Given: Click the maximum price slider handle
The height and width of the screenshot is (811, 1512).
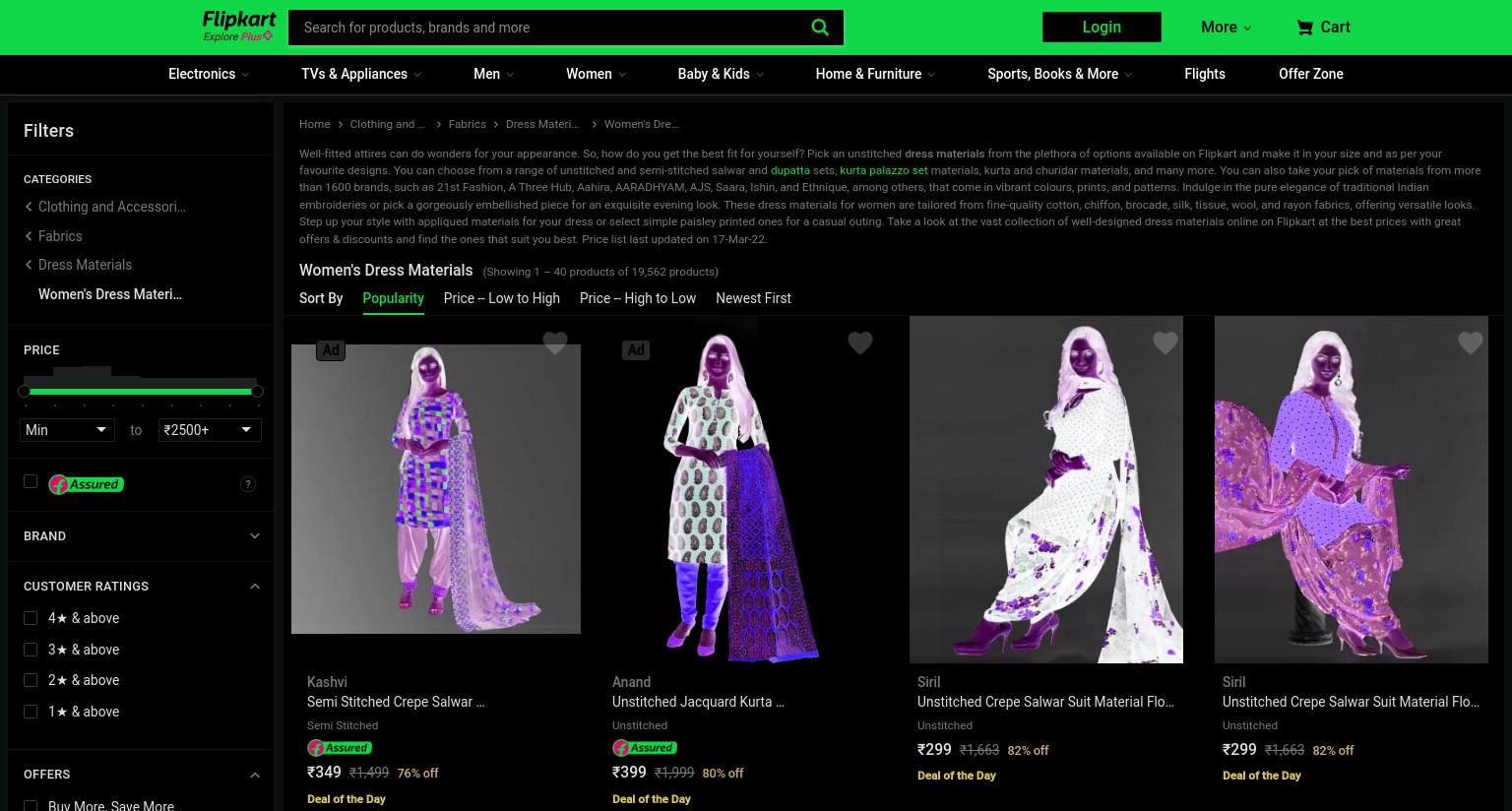Looking at the screenshot, I should pos(257,391).
